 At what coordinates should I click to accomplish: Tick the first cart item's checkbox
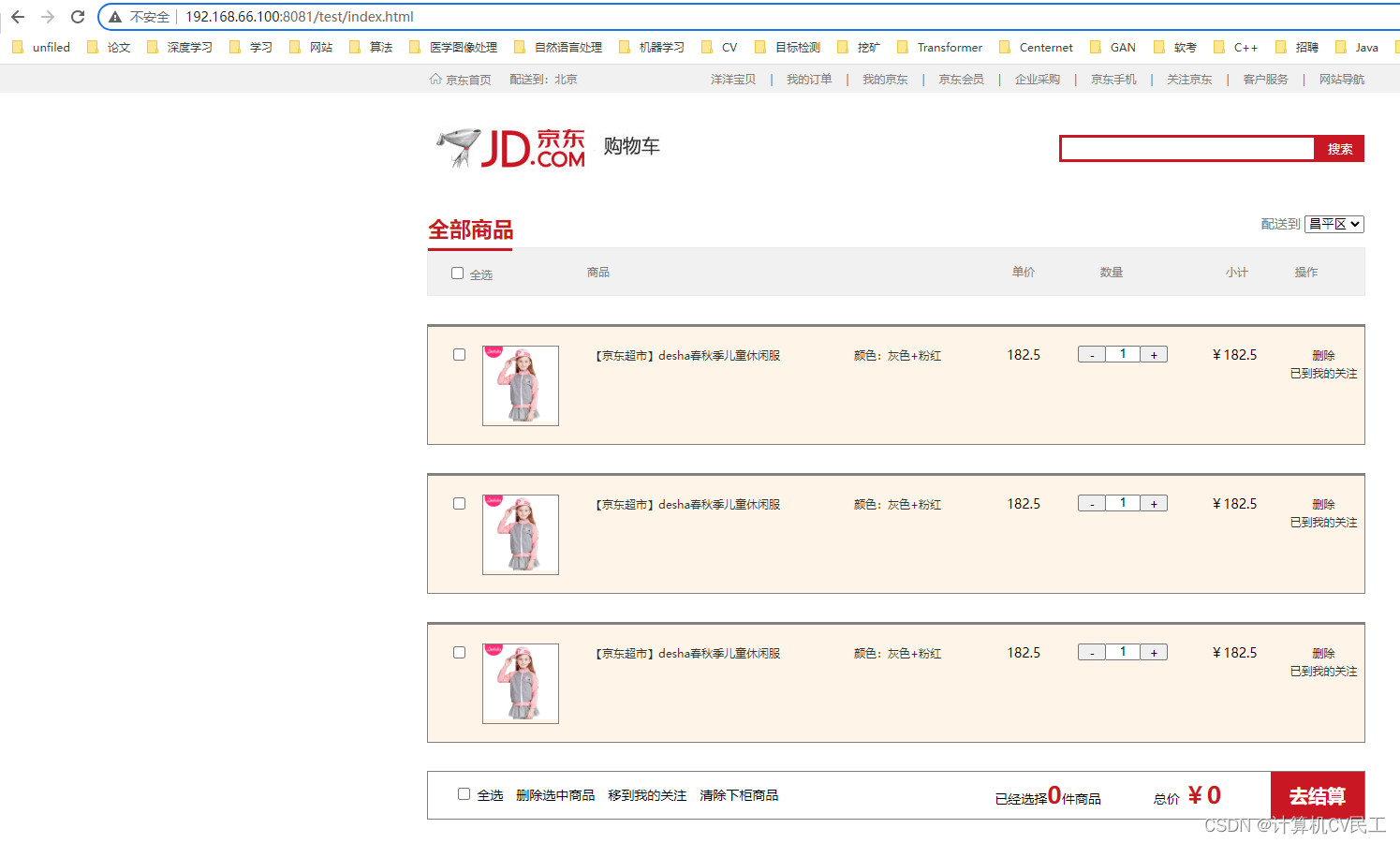(459, 355)
